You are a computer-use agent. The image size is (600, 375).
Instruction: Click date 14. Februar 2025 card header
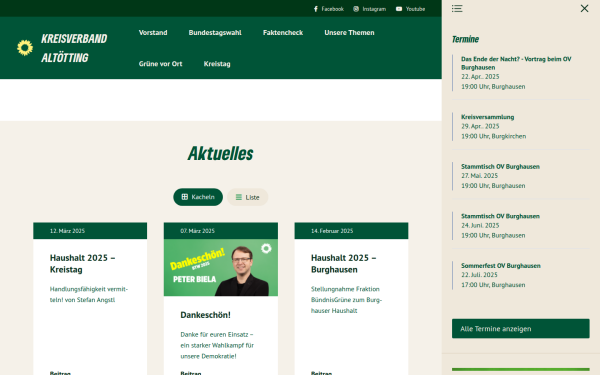point(351,231)
